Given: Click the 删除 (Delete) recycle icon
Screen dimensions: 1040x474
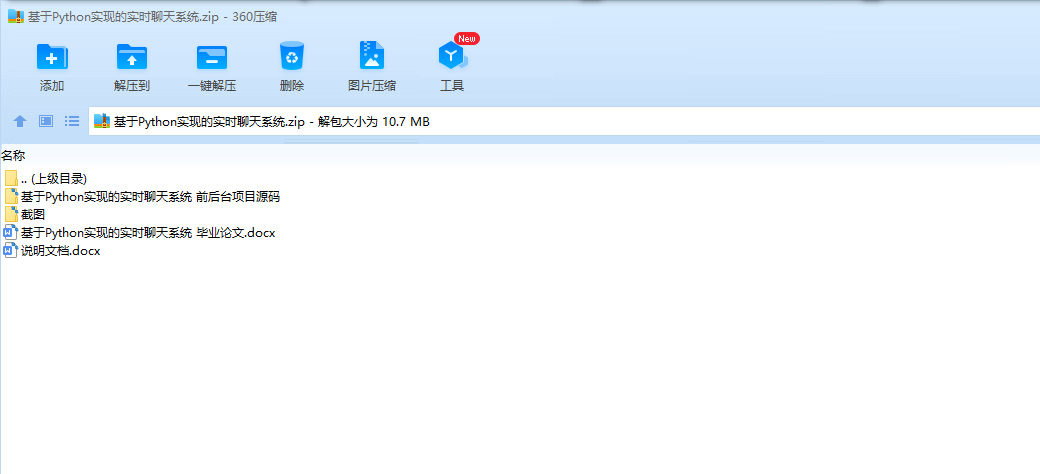Looking at the screenshot, I should pyautogui.click(x=292, y=56).
